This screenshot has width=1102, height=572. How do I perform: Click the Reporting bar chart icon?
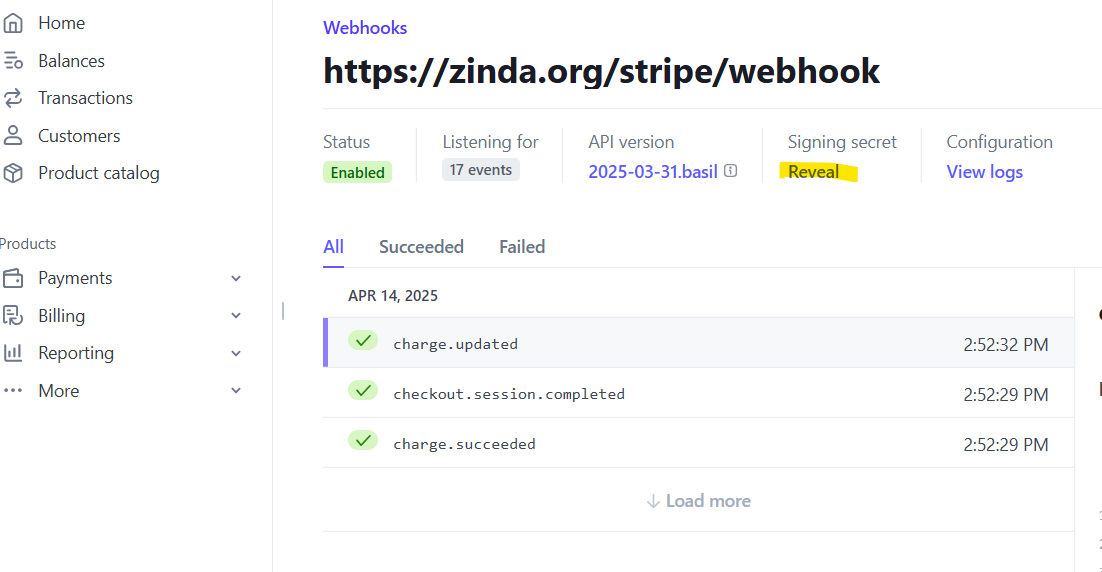13,353
